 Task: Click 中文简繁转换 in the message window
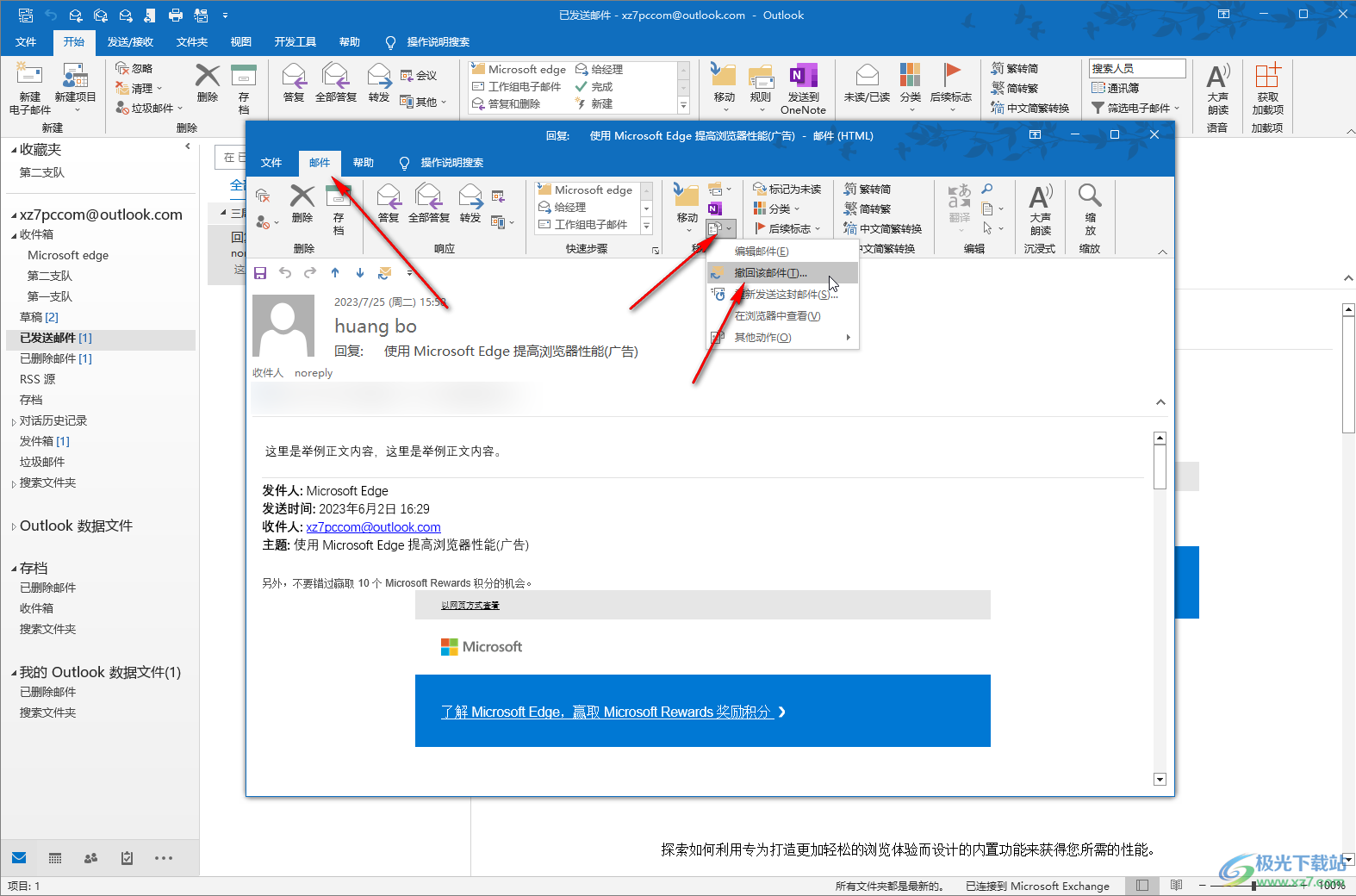click(882, 228)
